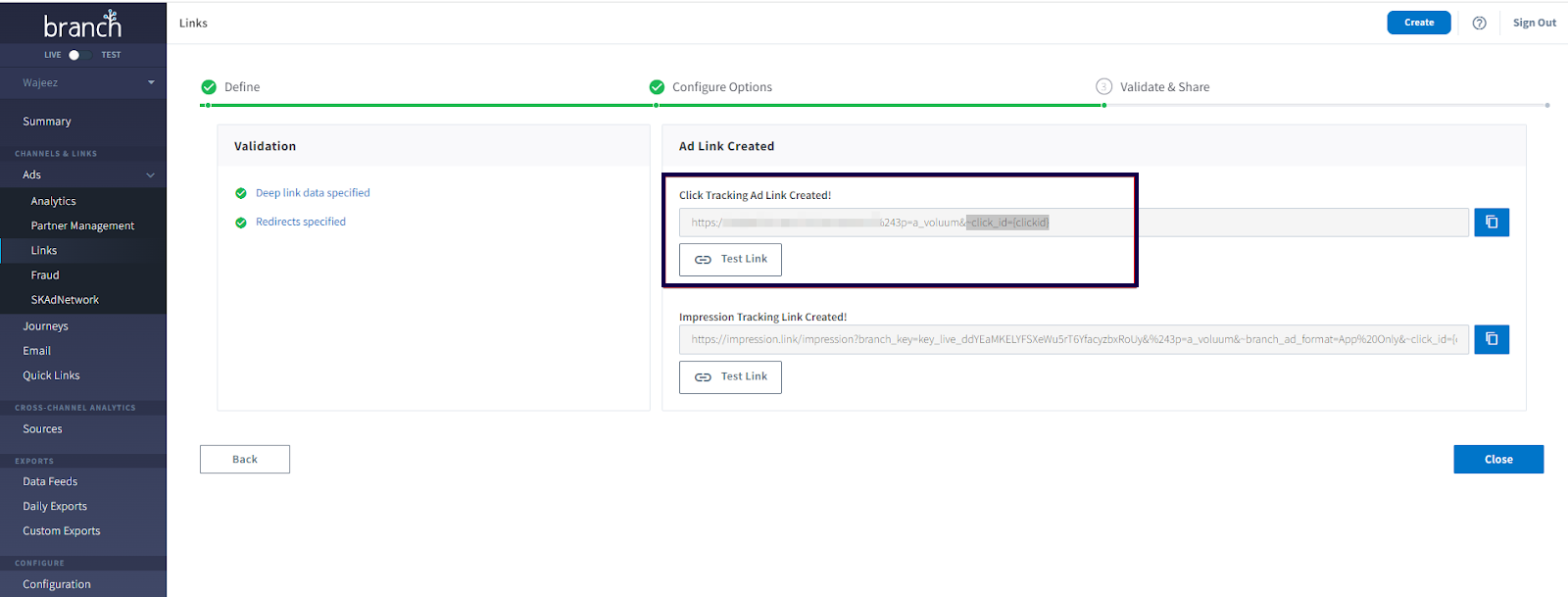
Task: Copy the click tracking ad link
Action: click(1491, 223)
